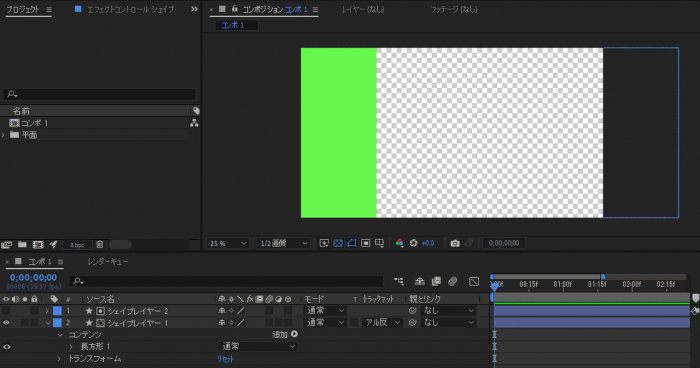The width and height of the screenshot is (700, 368).
Task: Create a new composition from Project panel footer
Action: (38, 244)
